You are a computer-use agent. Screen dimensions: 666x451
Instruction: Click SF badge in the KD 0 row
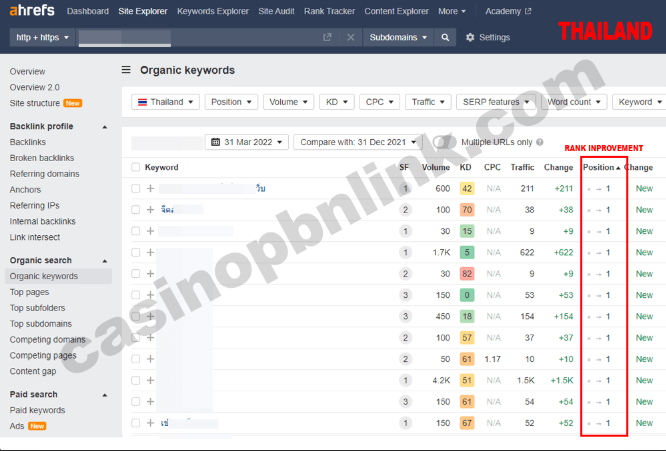click(x=405, y=295)
